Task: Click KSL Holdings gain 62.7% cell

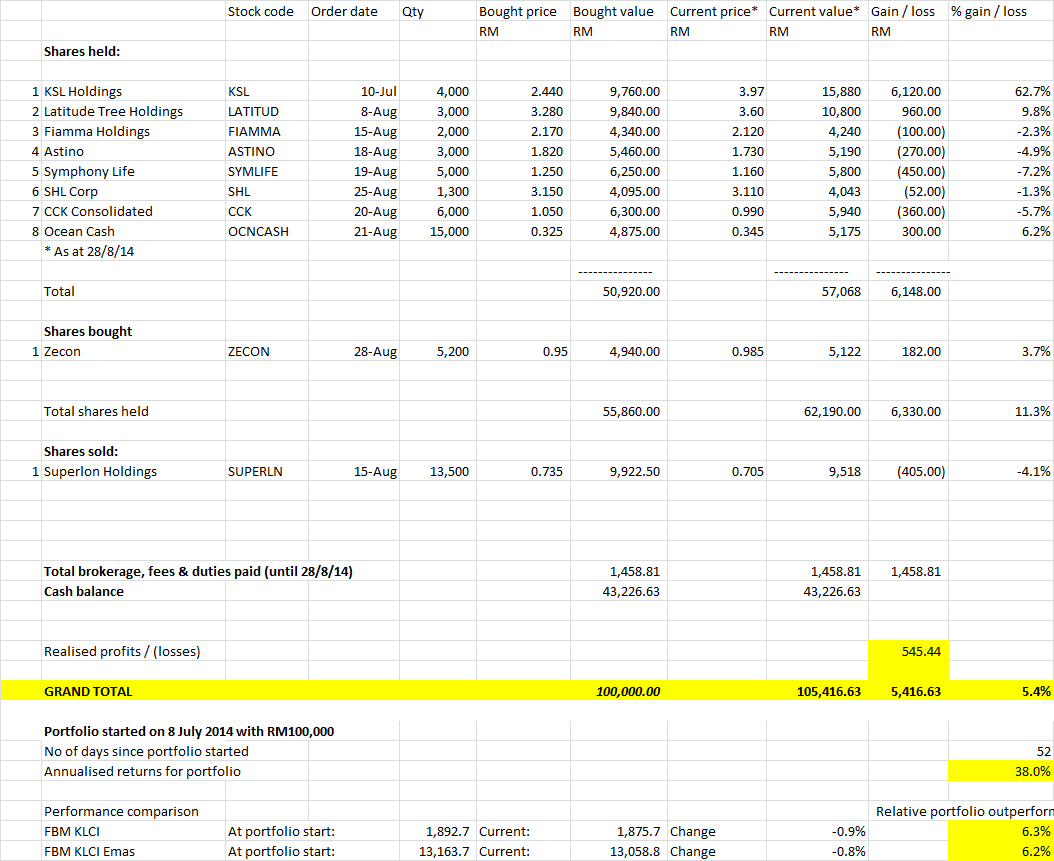Action: [1001, 91]
